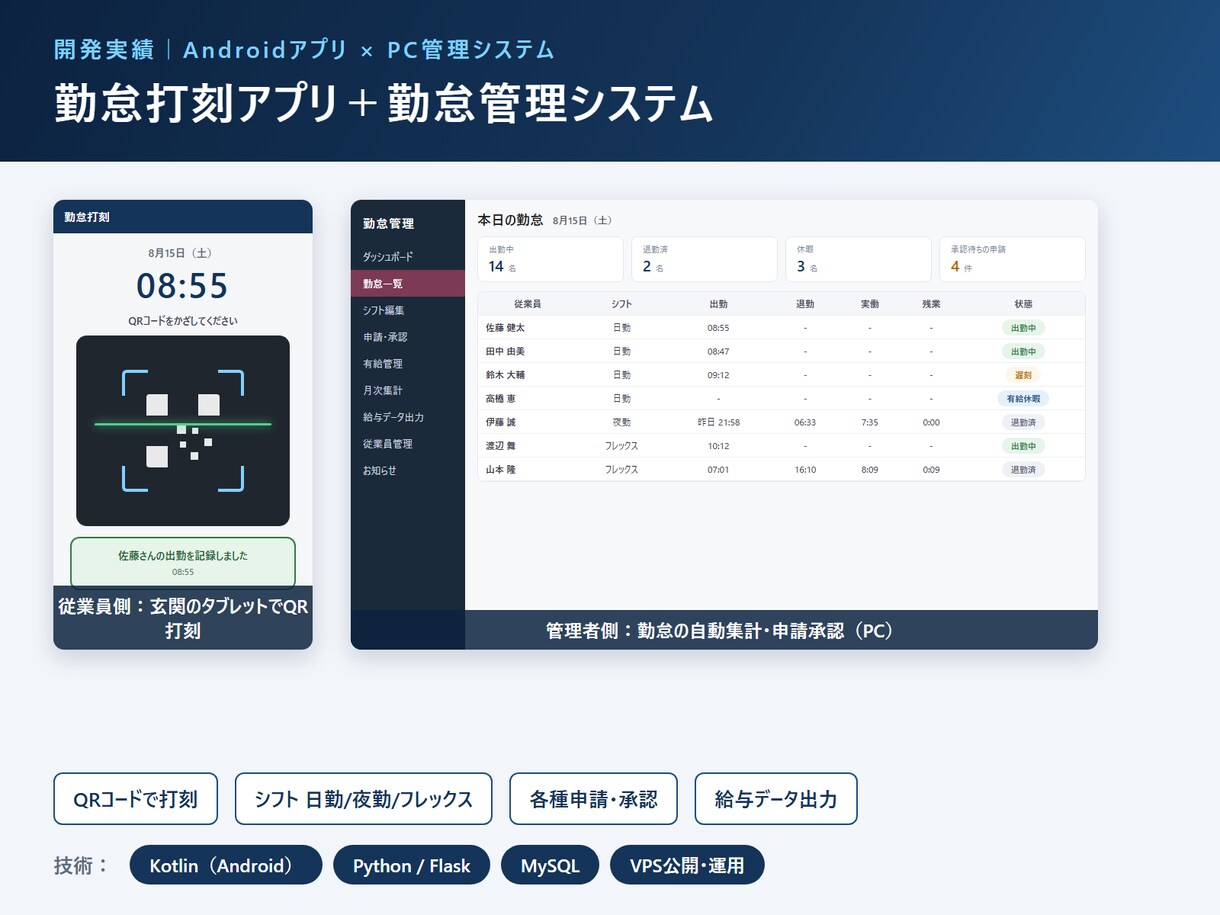
Task: Click the 勤怠打刻 app header
Action: click(183, 216)
